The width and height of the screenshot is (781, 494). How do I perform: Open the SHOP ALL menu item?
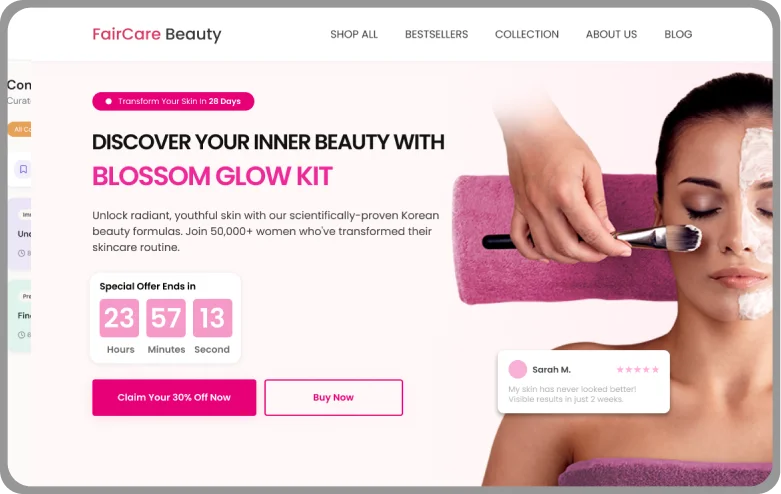tap(354, 34)
